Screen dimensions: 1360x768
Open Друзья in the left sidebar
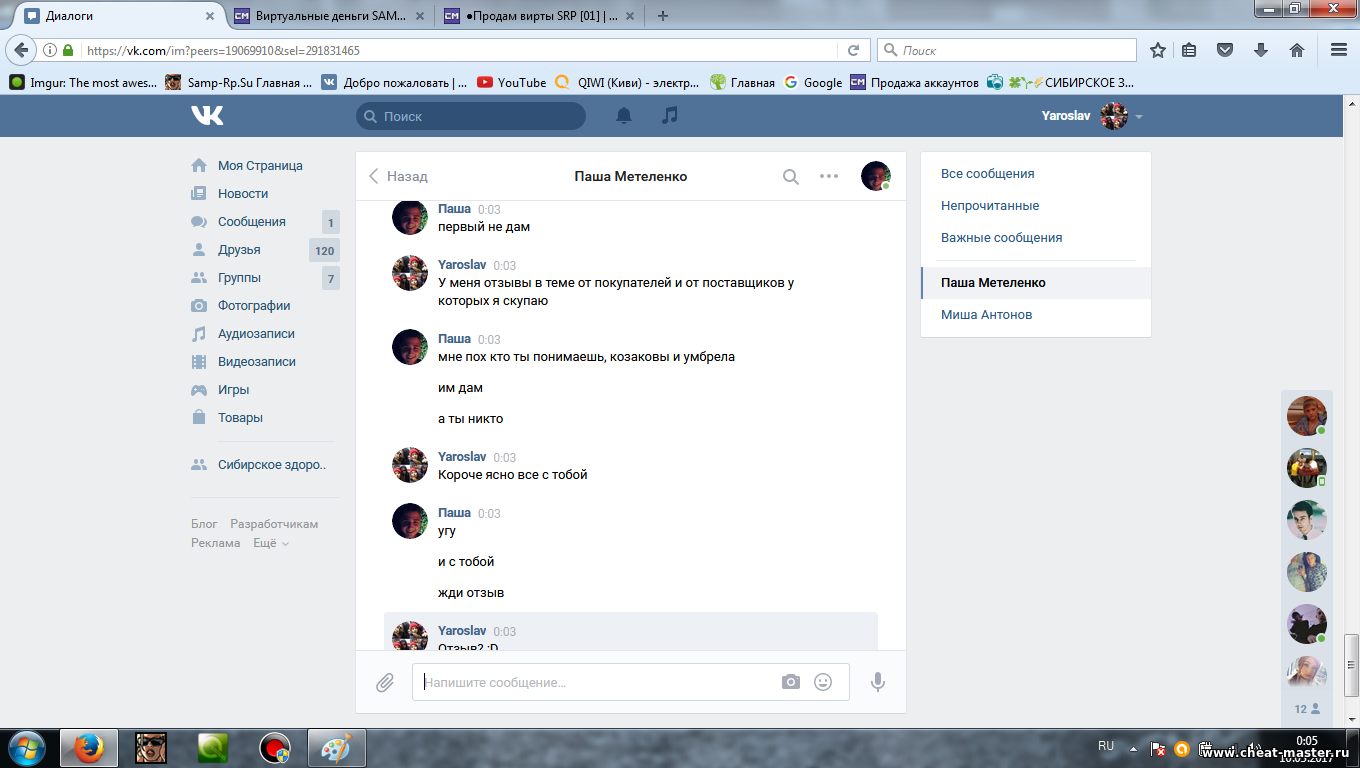[239, 250]
